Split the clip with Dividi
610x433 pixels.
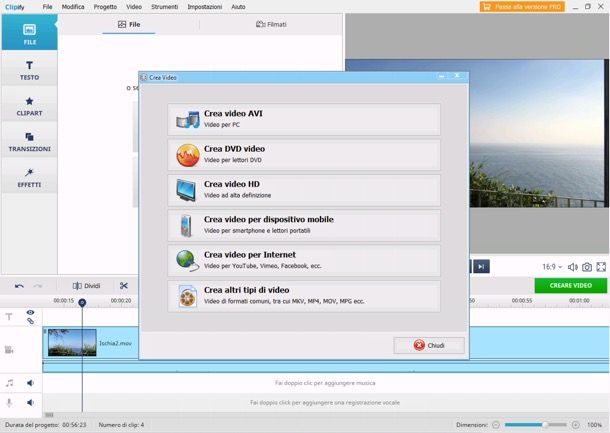(86, 286)
